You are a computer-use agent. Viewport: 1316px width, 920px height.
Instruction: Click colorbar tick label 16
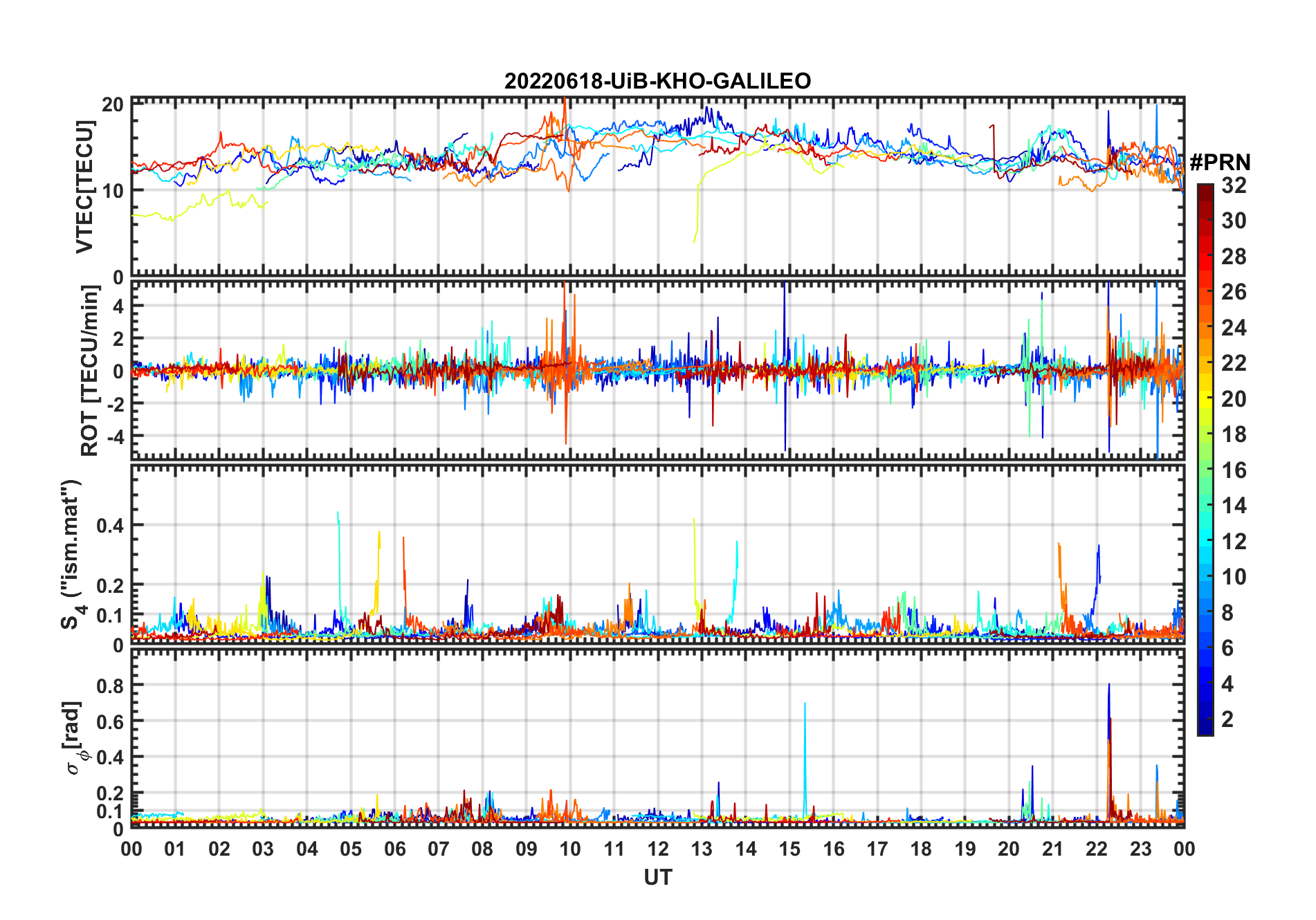coord(1234,470)
